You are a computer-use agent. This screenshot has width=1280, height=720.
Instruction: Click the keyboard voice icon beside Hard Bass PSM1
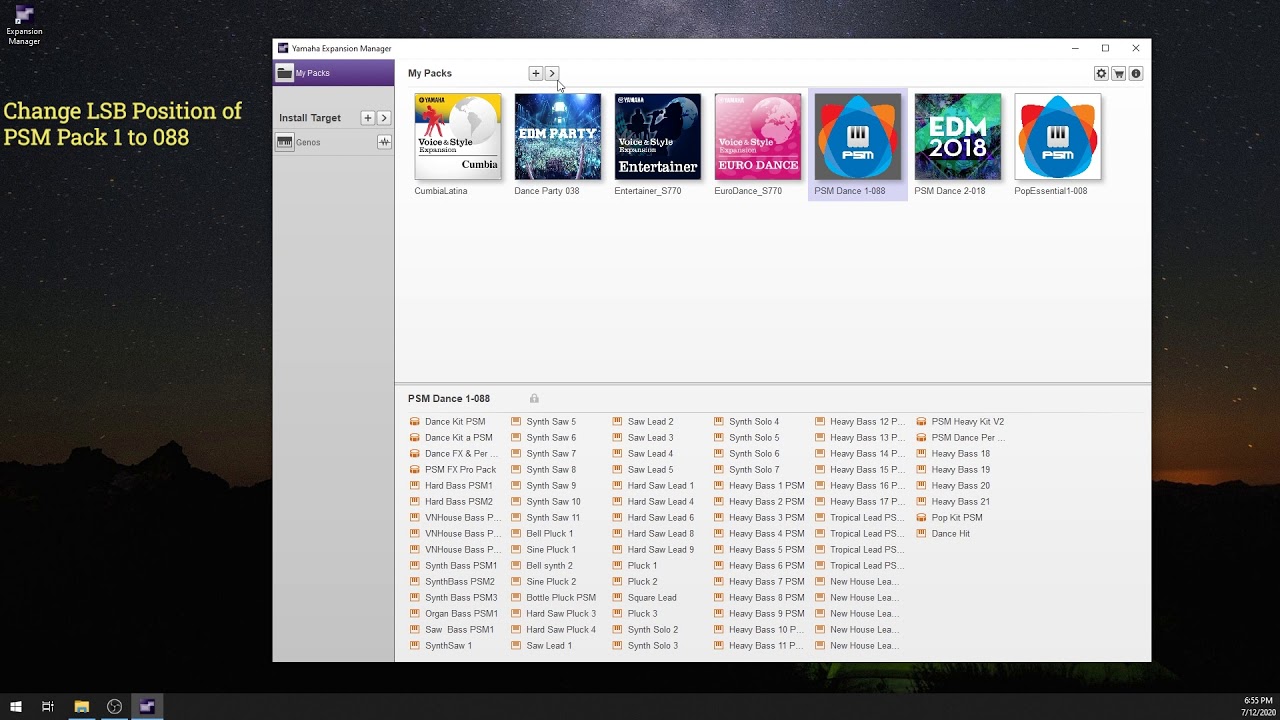tap(415, 486)
